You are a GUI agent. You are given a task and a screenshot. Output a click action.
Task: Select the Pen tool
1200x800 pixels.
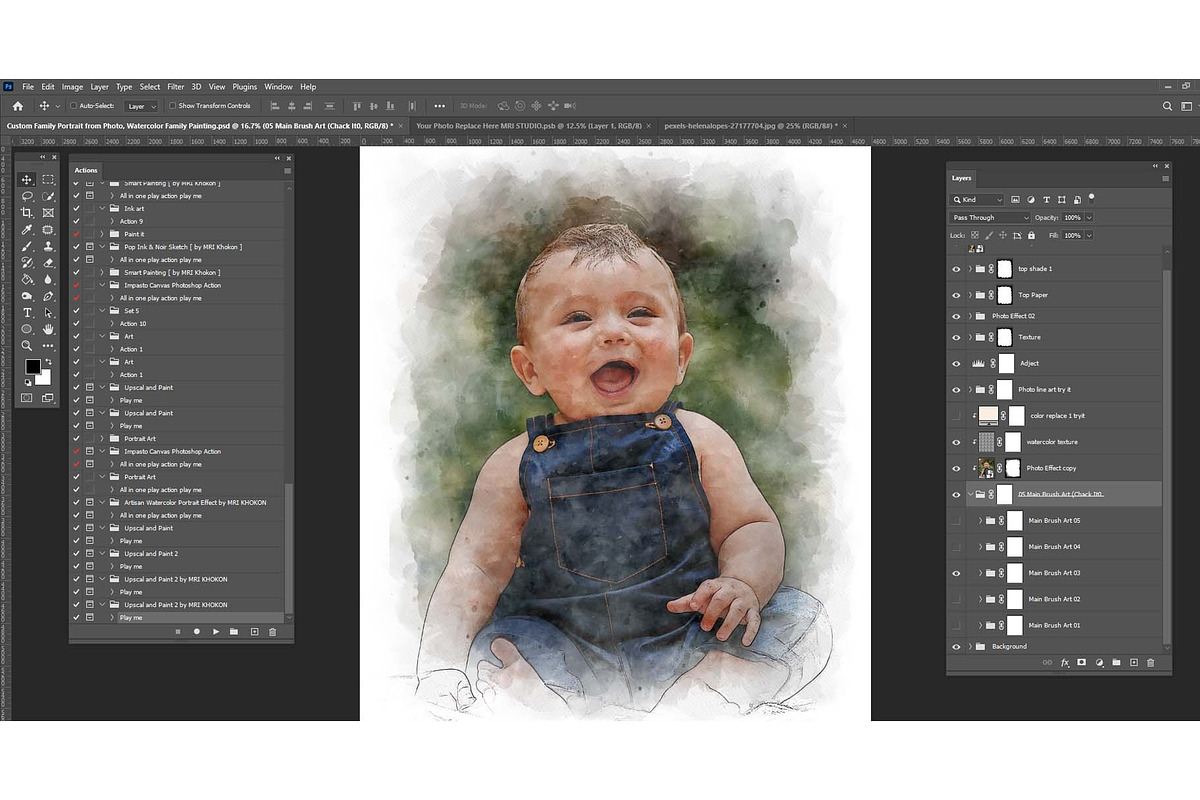(48, 296)
